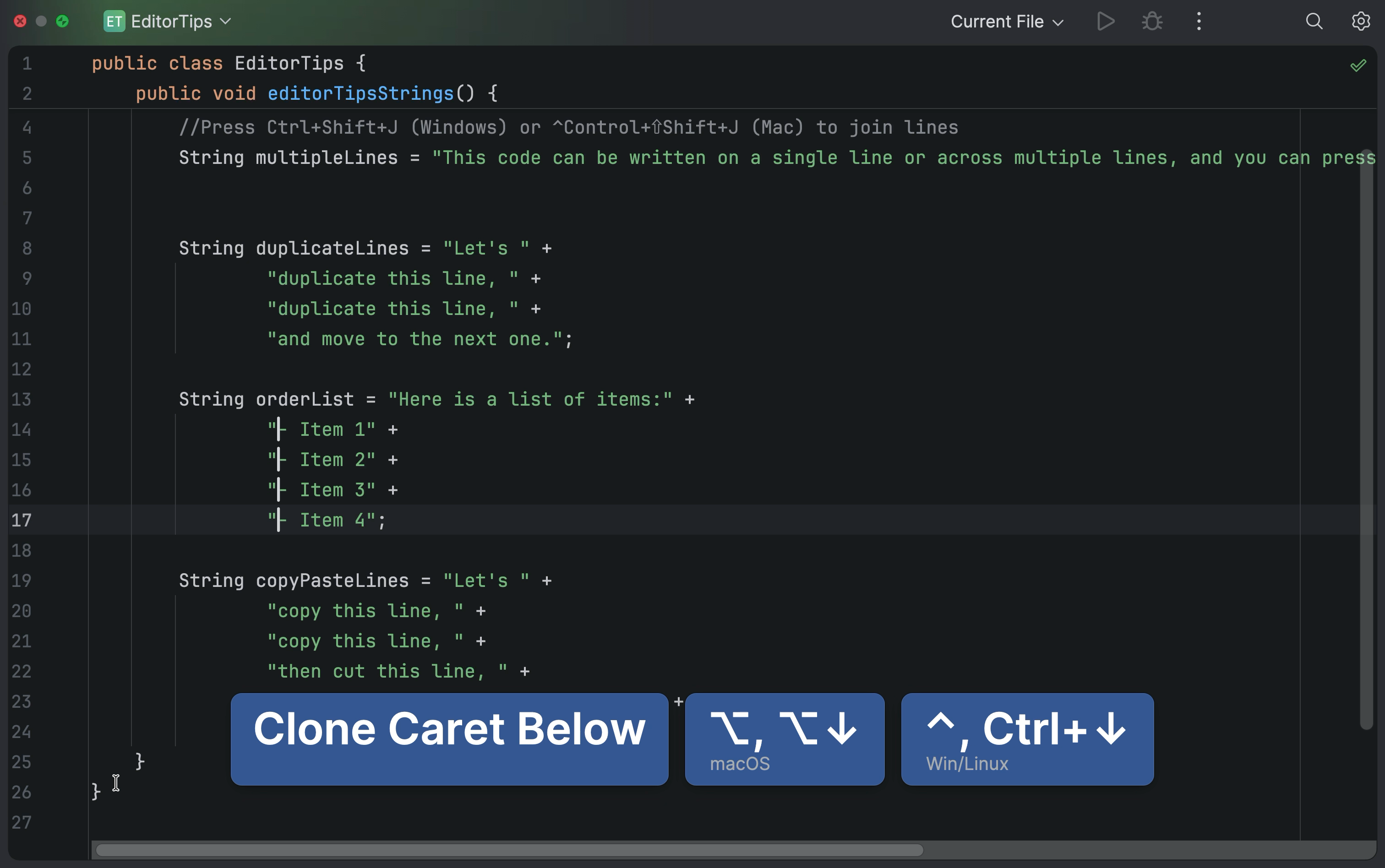Click the ET project icon
Screen dimensions: 1385x868
tap(114, 22)
